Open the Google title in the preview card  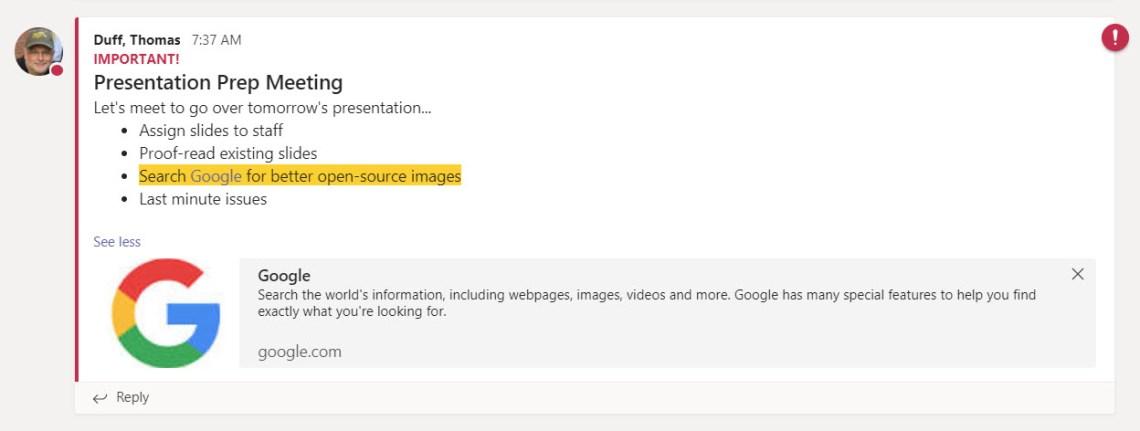pyautogui.click(x=284, y=275)
